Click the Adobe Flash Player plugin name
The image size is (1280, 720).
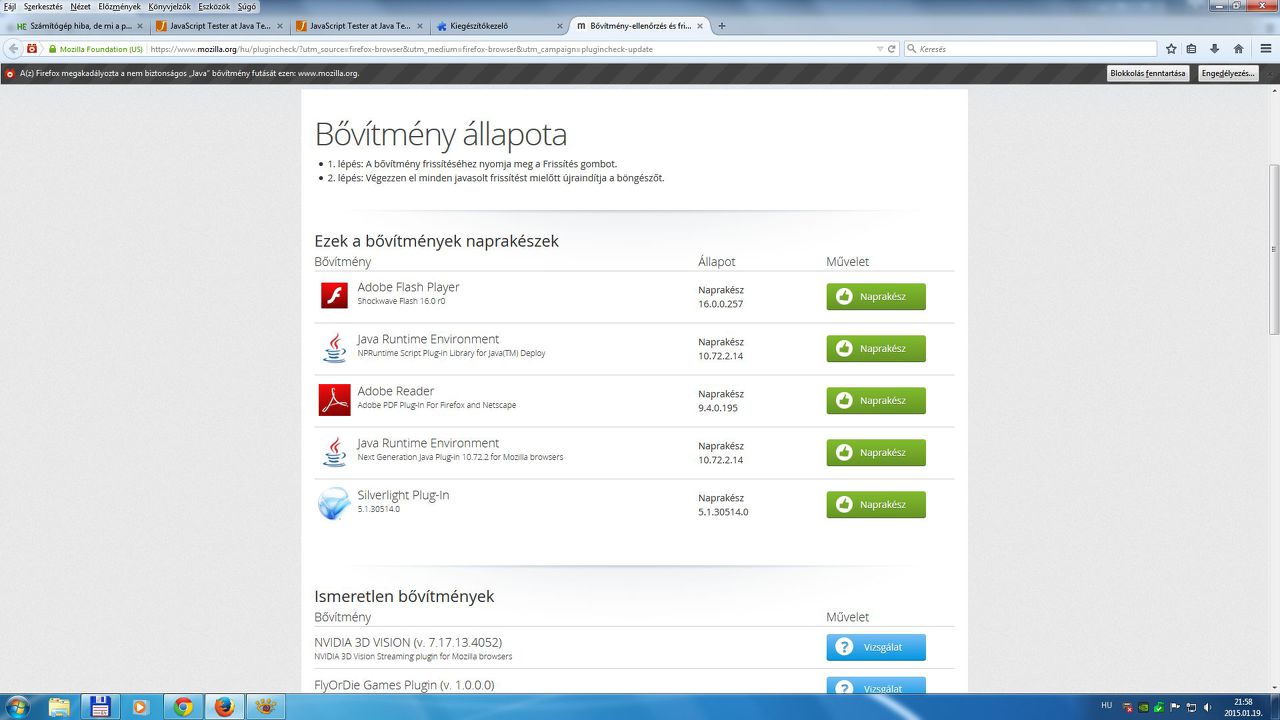408,287
